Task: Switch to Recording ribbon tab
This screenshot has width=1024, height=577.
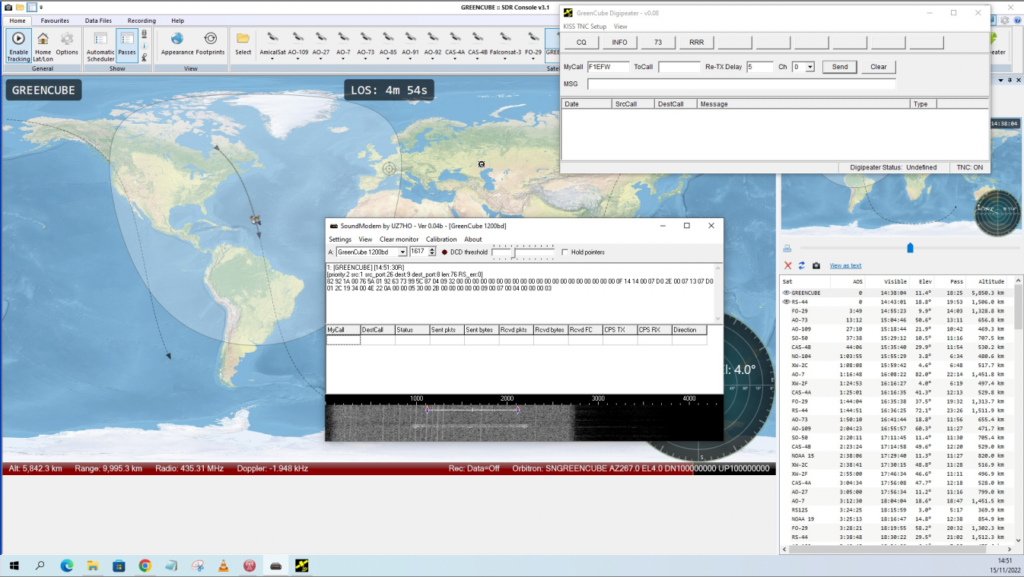Action: pos(141,21)
